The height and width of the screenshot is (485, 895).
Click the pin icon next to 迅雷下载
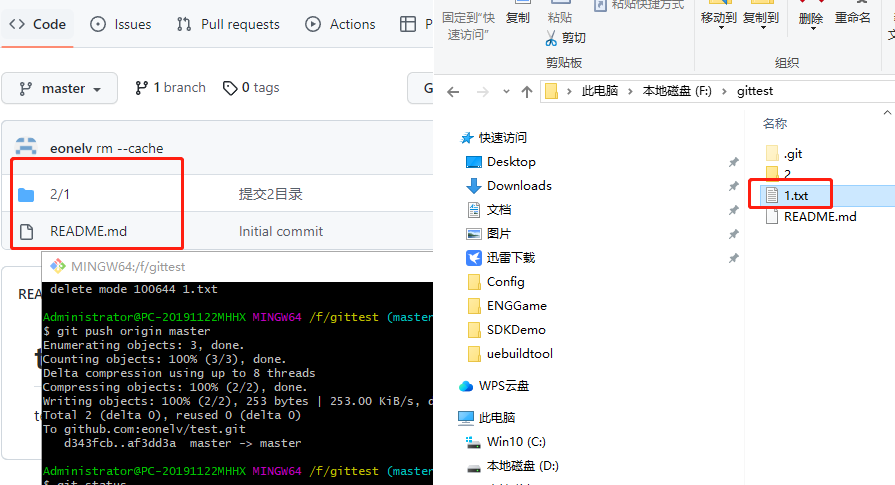coord(733,258)
